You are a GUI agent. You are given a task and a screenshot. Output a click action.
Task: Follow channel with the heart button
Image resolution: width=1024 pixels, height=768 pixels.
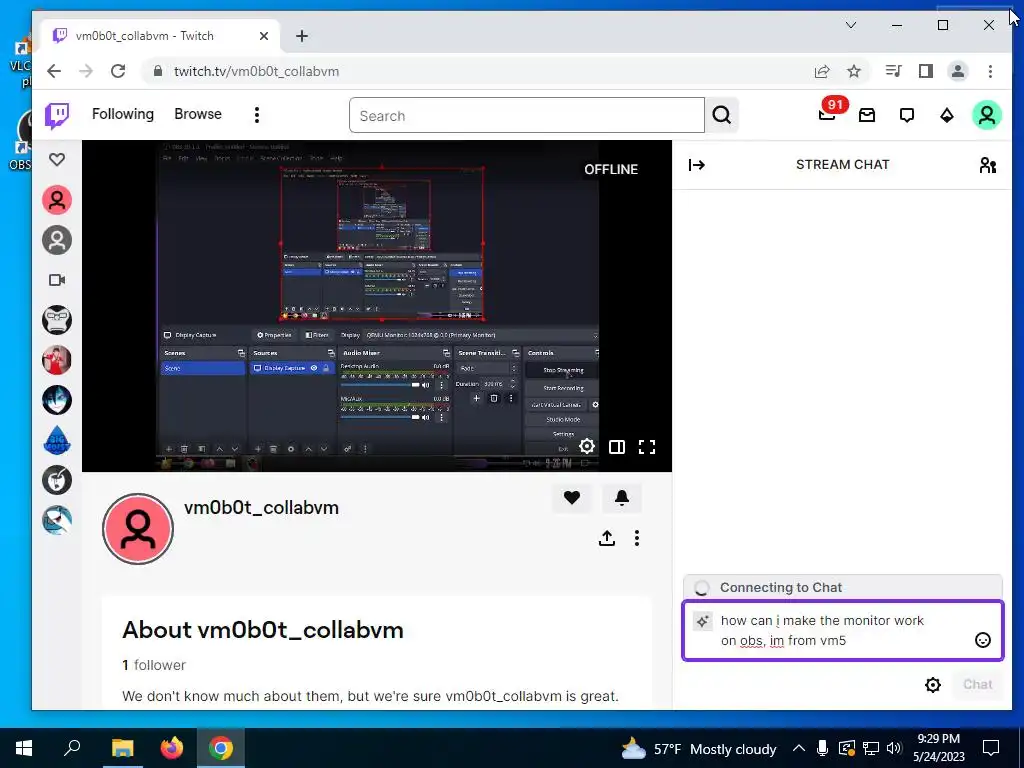pos(571,498)
